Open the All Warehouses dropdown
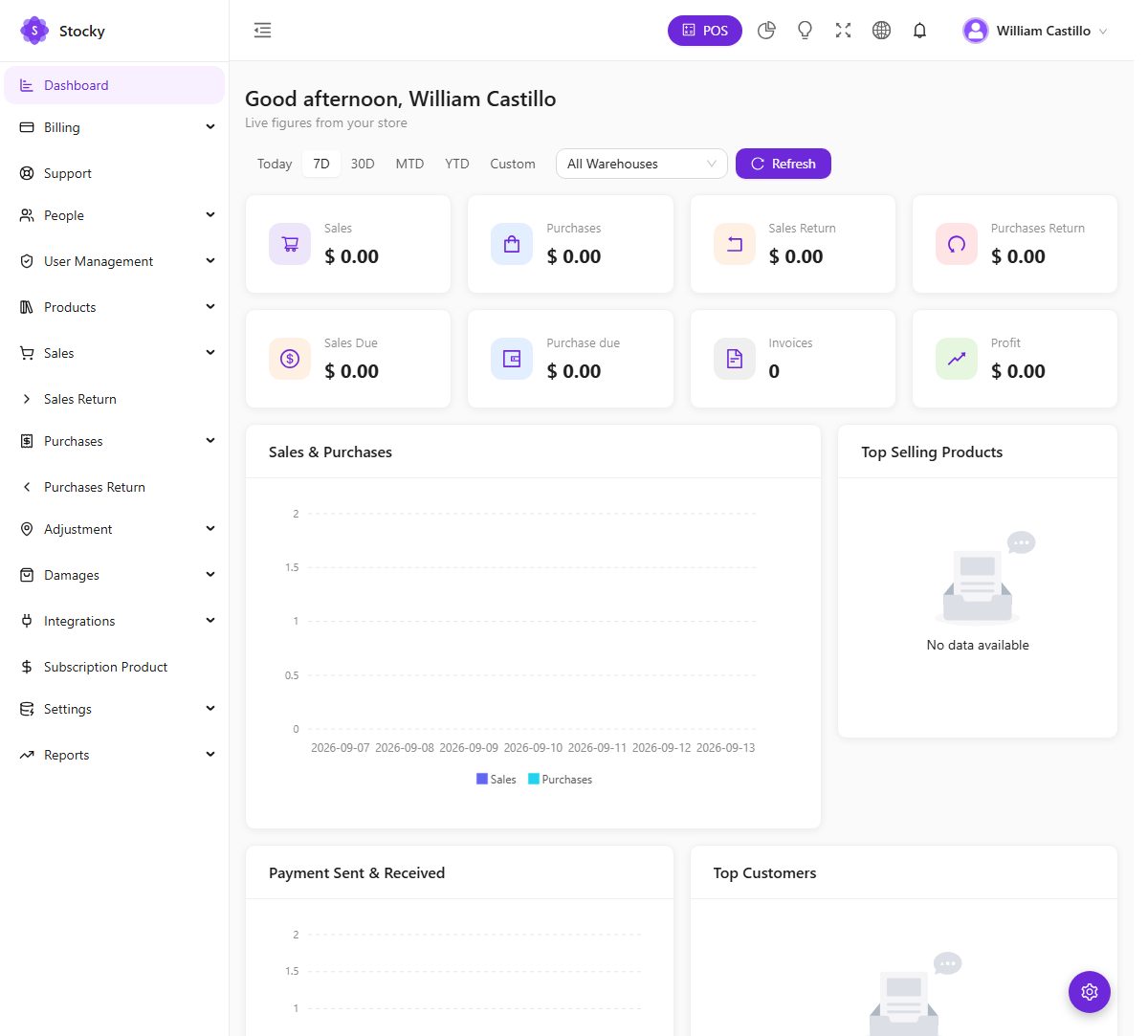The image size is (1148, 1036). [x=641, y=164]
